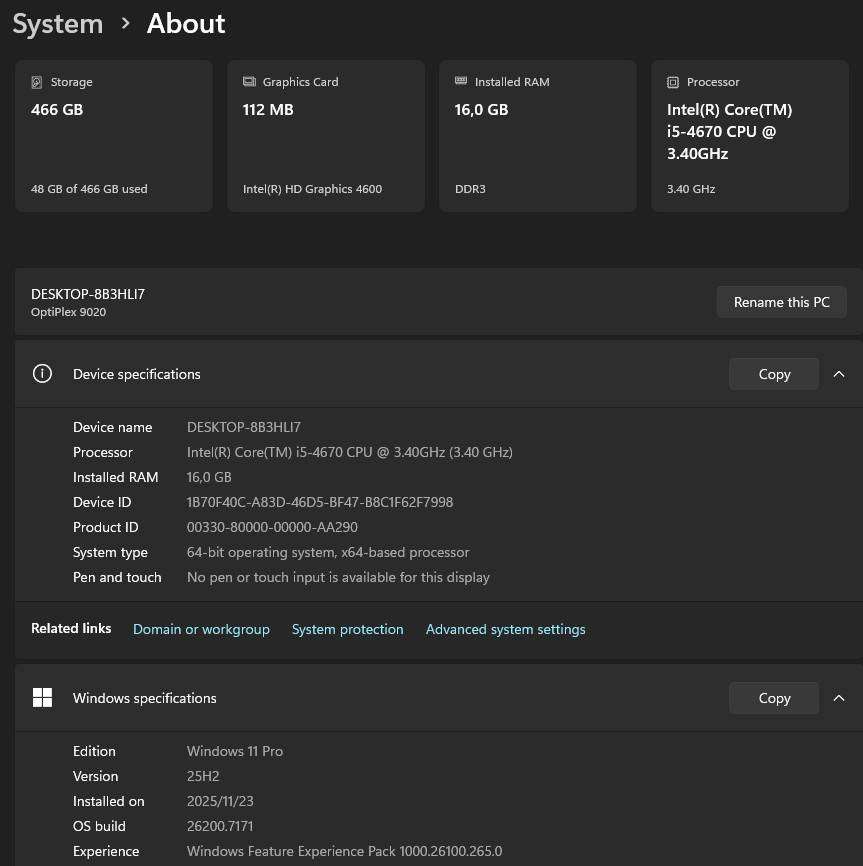Viewport: 863px width, 866px height.
Task: Click the Windows specifications grid icon
Action: pos(42,697)
